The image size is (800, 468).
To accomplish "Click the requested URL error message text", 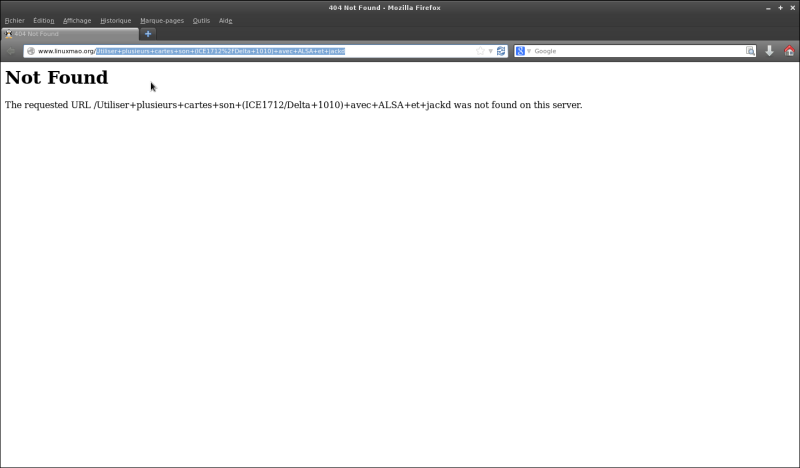I will (293, 105).
